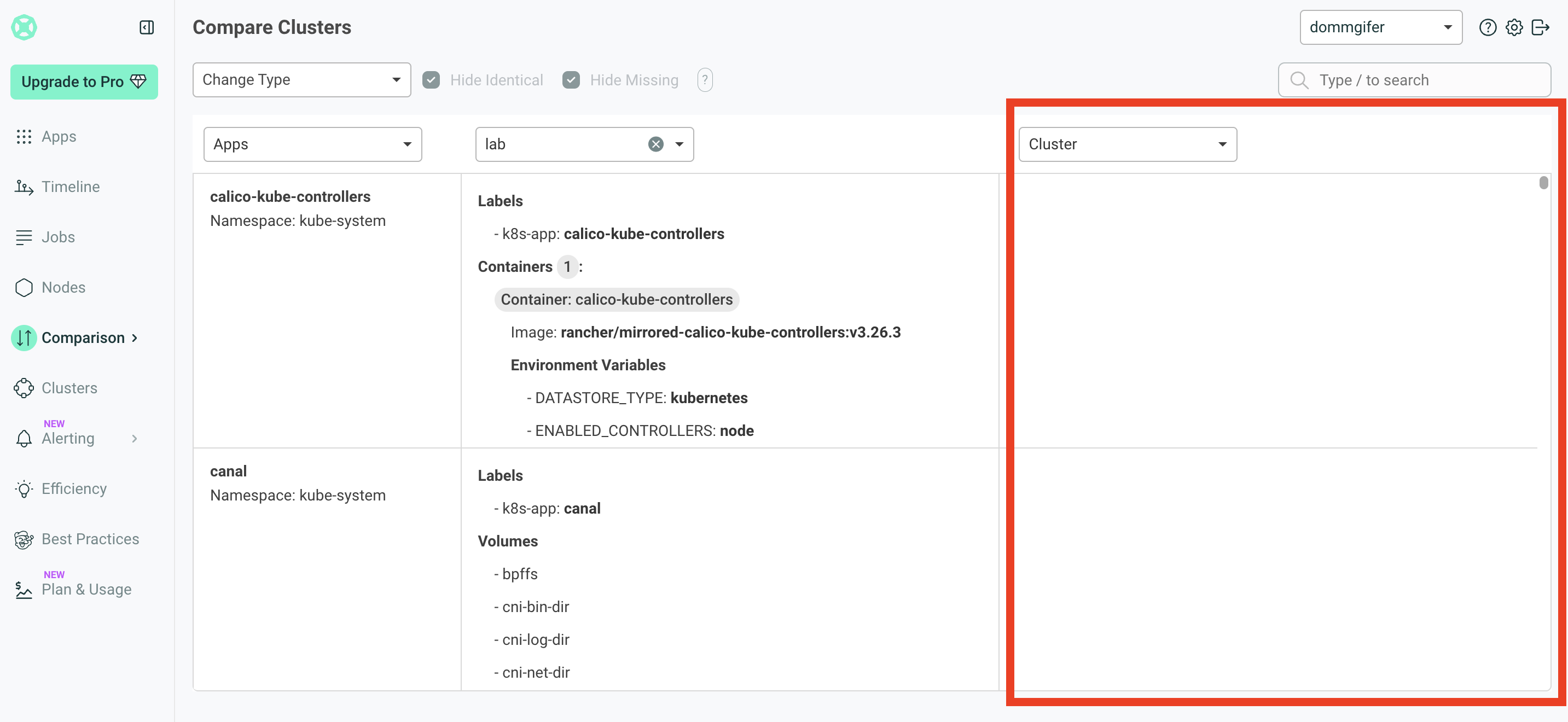
Task: Click the Best Practices icon
Action: pos(24,539)
